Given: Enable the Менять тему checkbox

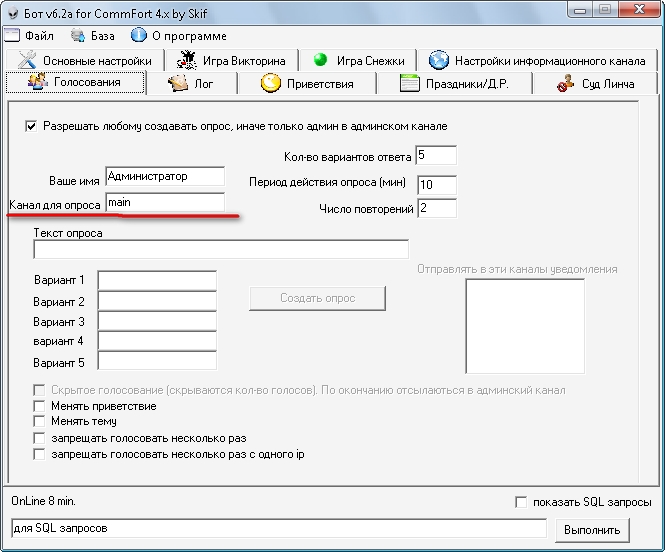Looking at the screenshot, I should pos(40,422).
